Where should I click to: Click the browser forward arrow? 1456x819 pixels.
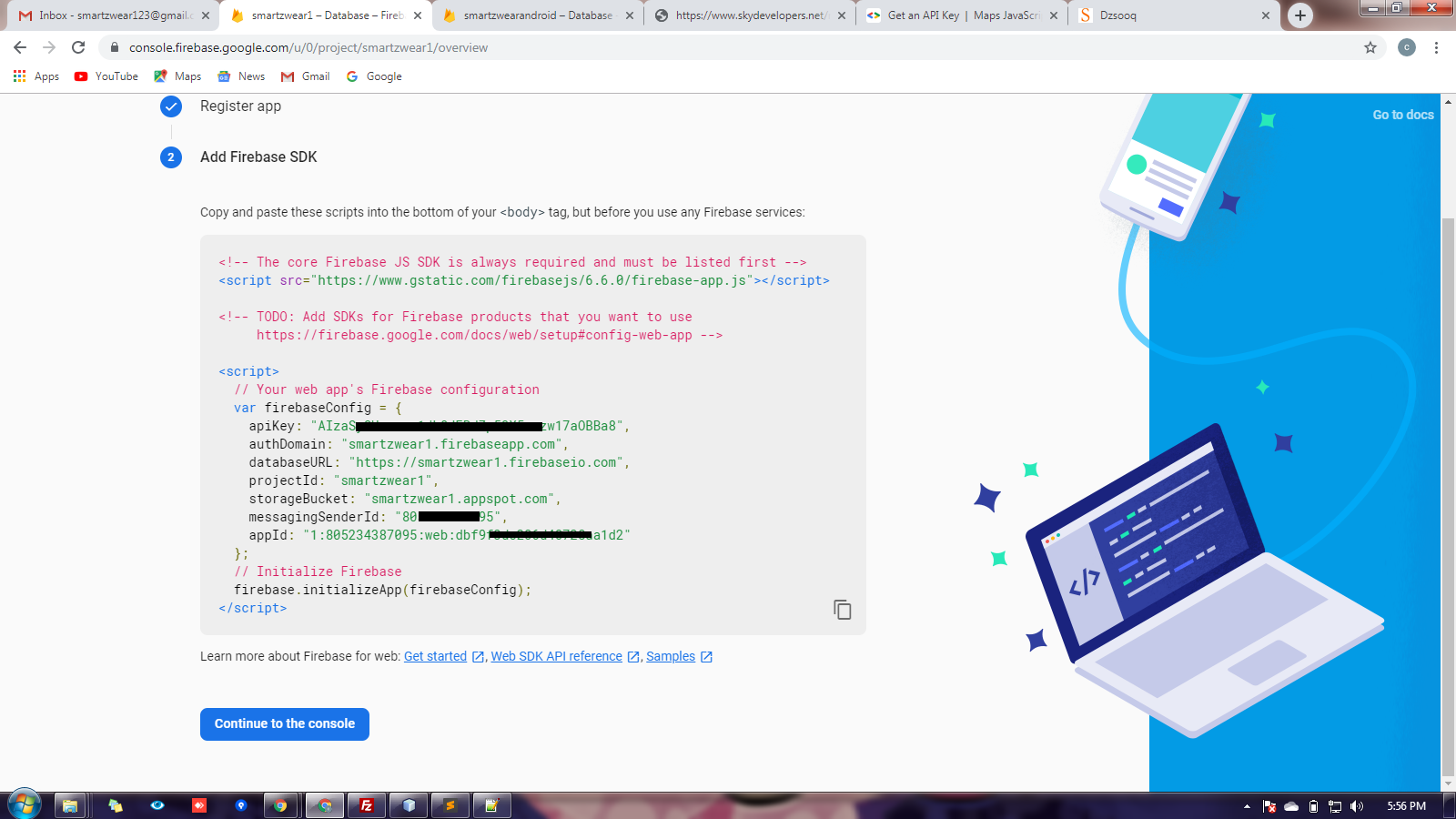[49, 47]
